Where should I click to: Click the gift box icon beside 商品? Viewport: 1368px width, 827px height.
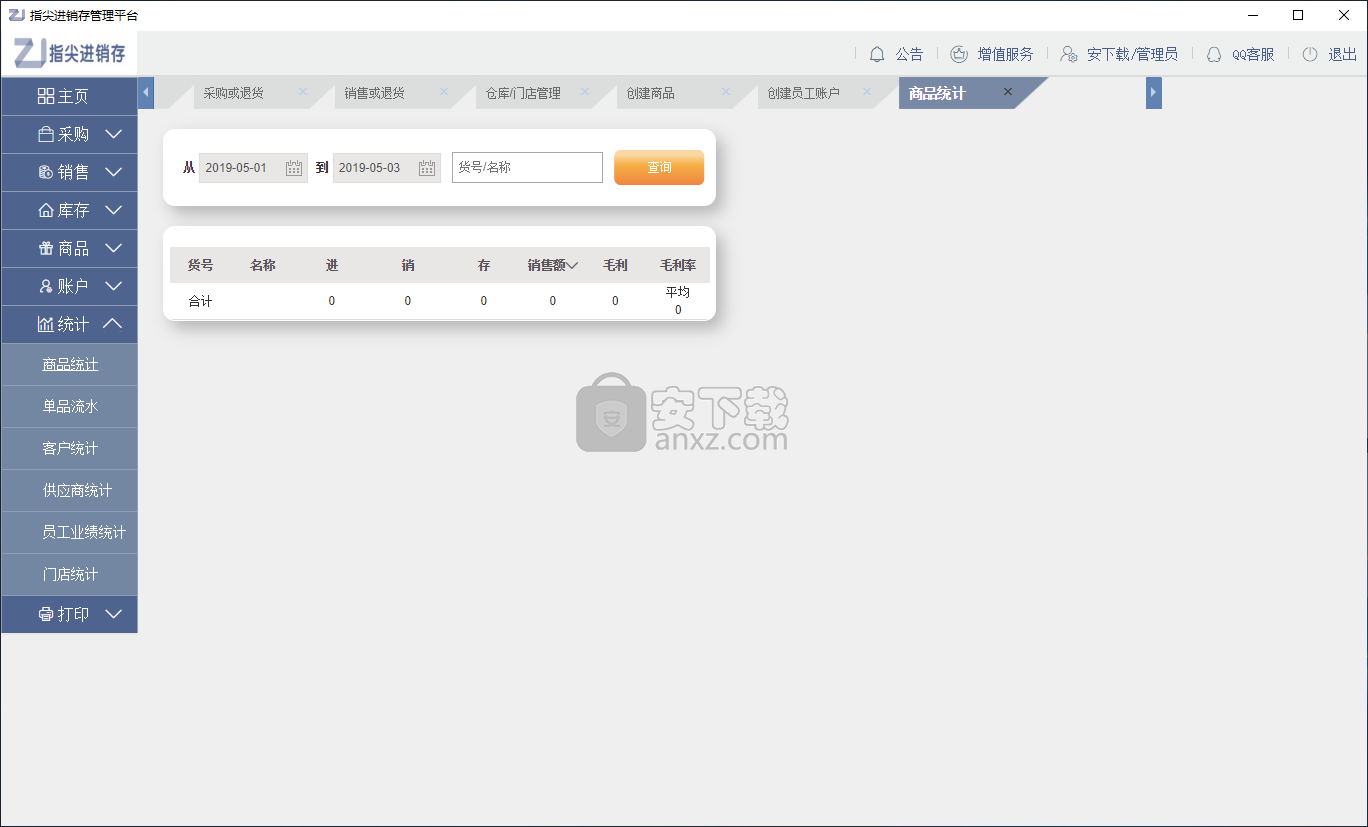[x=46, y=248]
